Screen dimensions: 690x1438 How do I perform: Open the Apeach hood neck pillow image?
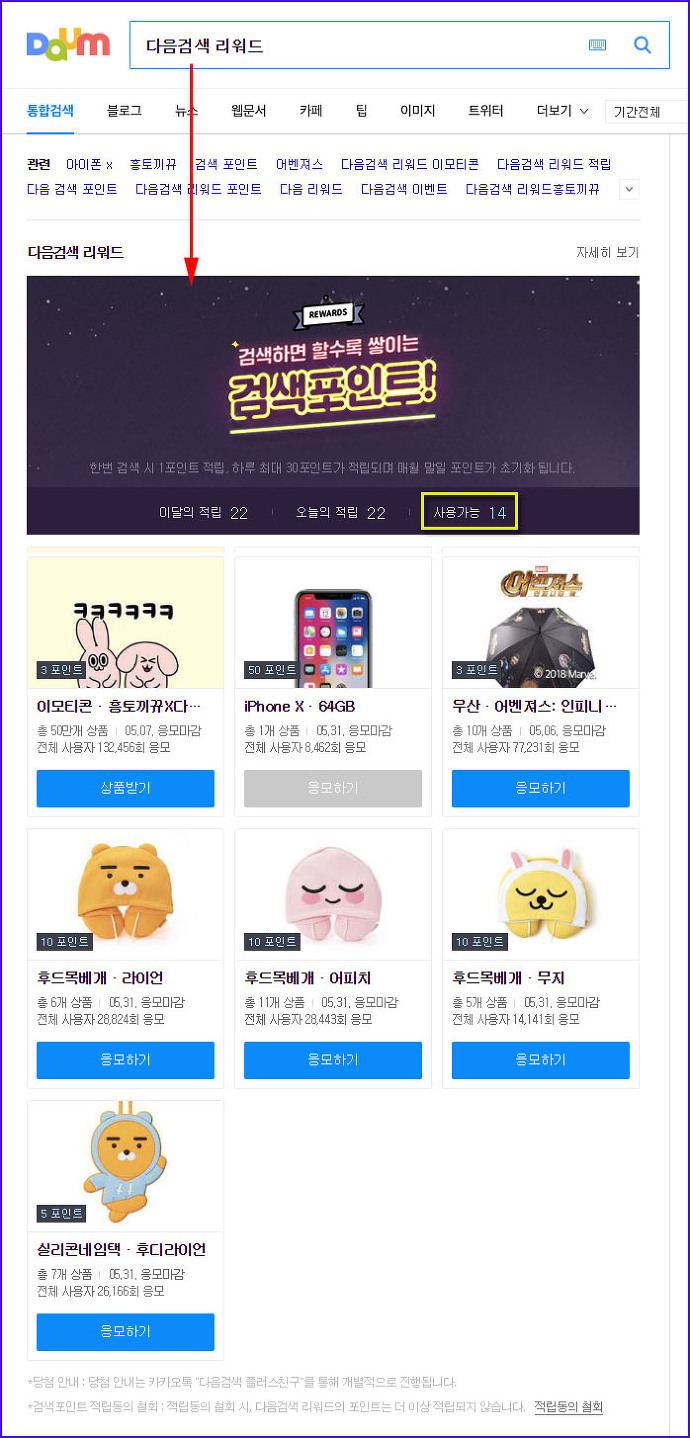click(x=333, y=895)
